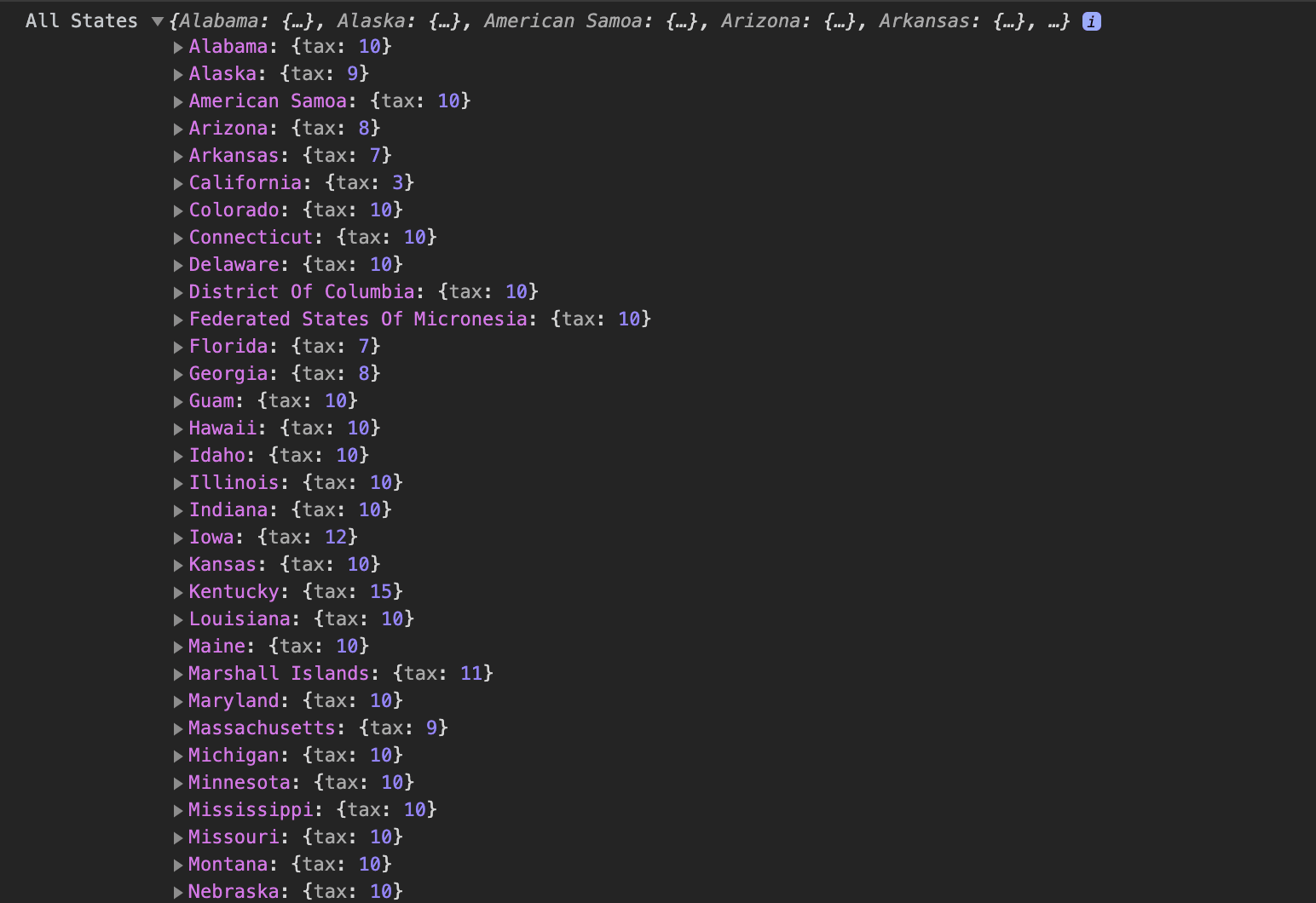Image resolution: width=1316 pixels, height=903 pixels.
Task: Expand the Arkansas entry
Action: pos(178,157)
